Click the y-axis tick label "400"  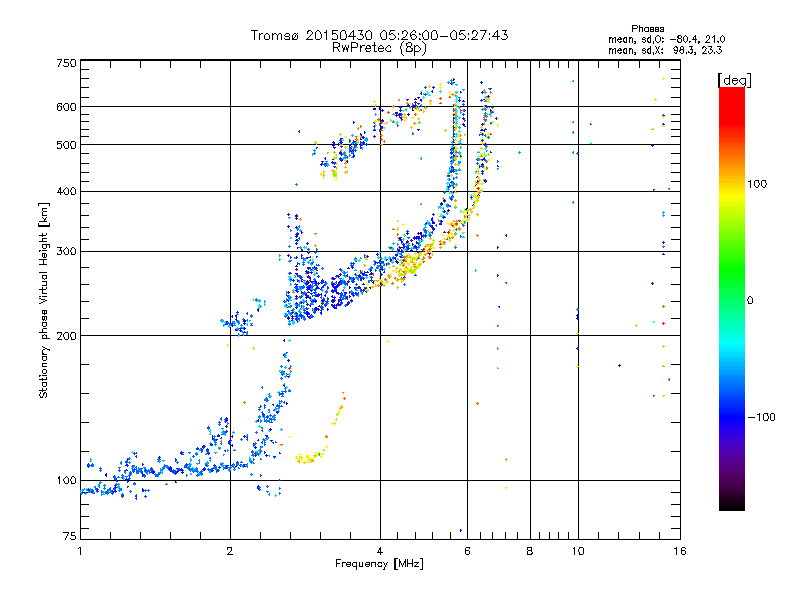(x=66, y=192)
